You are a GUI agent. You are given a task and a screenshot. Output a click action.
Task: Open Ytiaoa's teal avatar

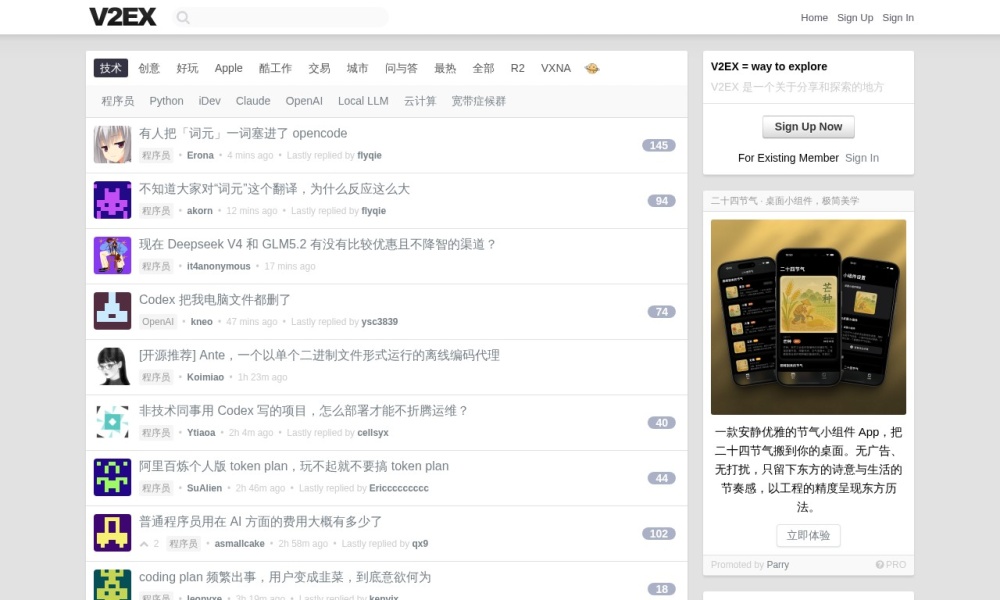[x=112, y=422]
